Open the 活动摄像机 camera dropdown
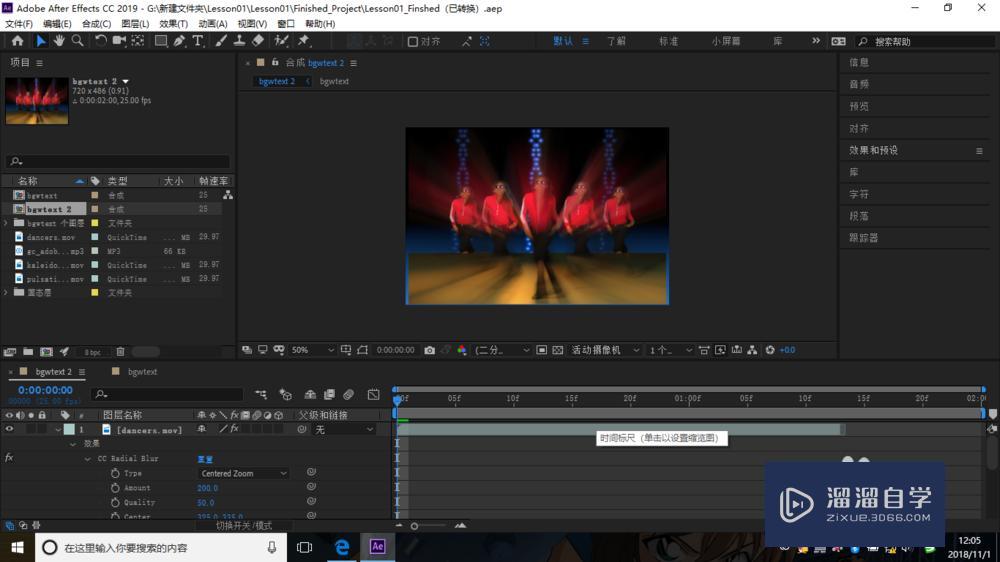Screen dimensions: 1000x562 click(x=605, y=350)
